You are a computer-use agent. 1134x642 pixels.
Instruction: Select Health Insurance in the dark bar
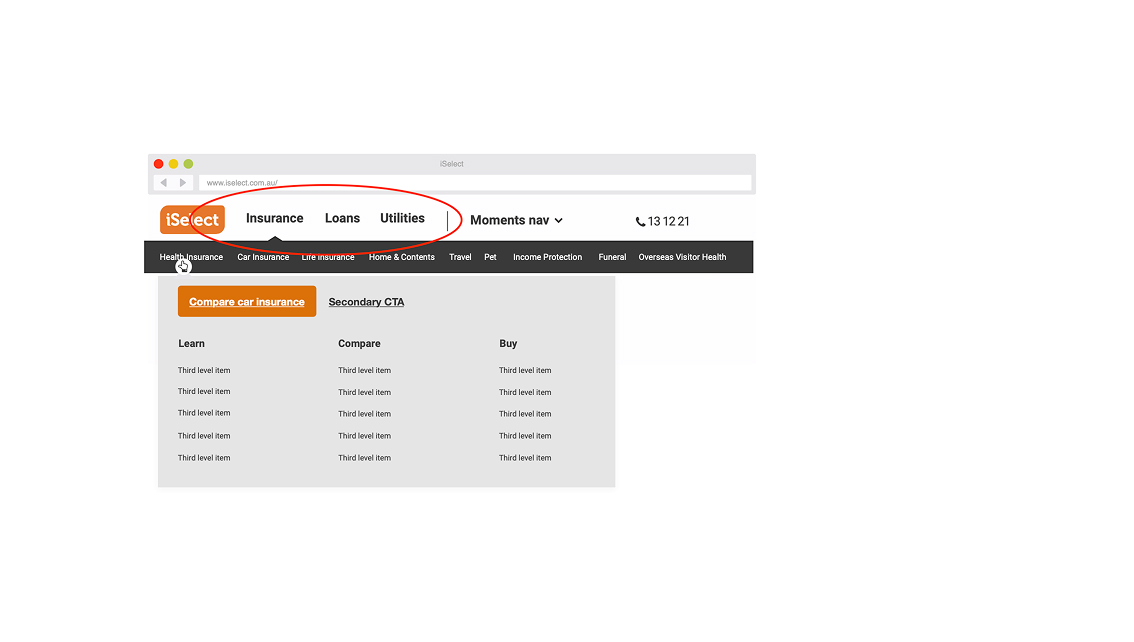pyautogui.click(x=191, y=257)
